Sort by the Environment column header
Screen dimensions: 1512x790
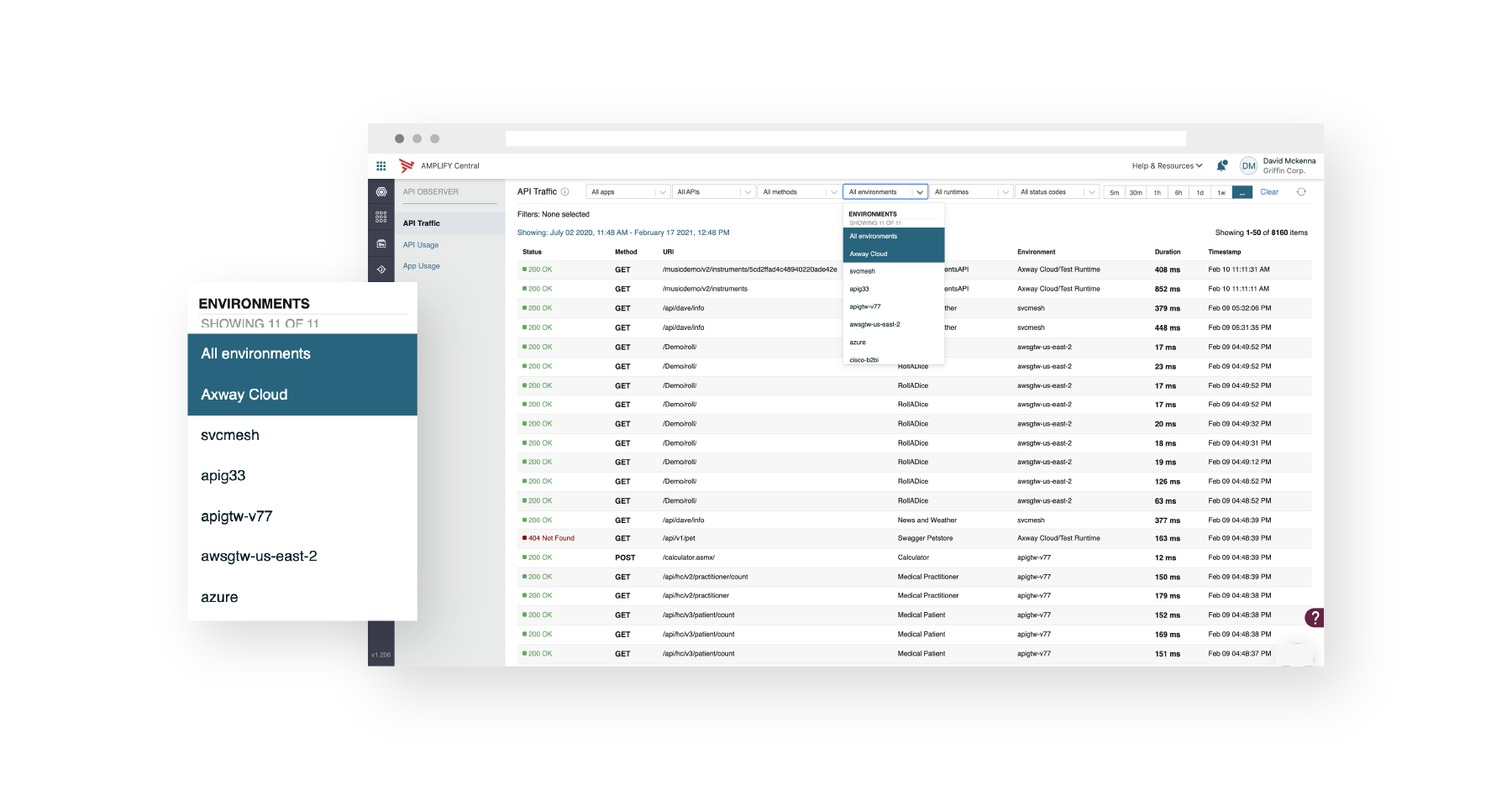(1036, 252)
